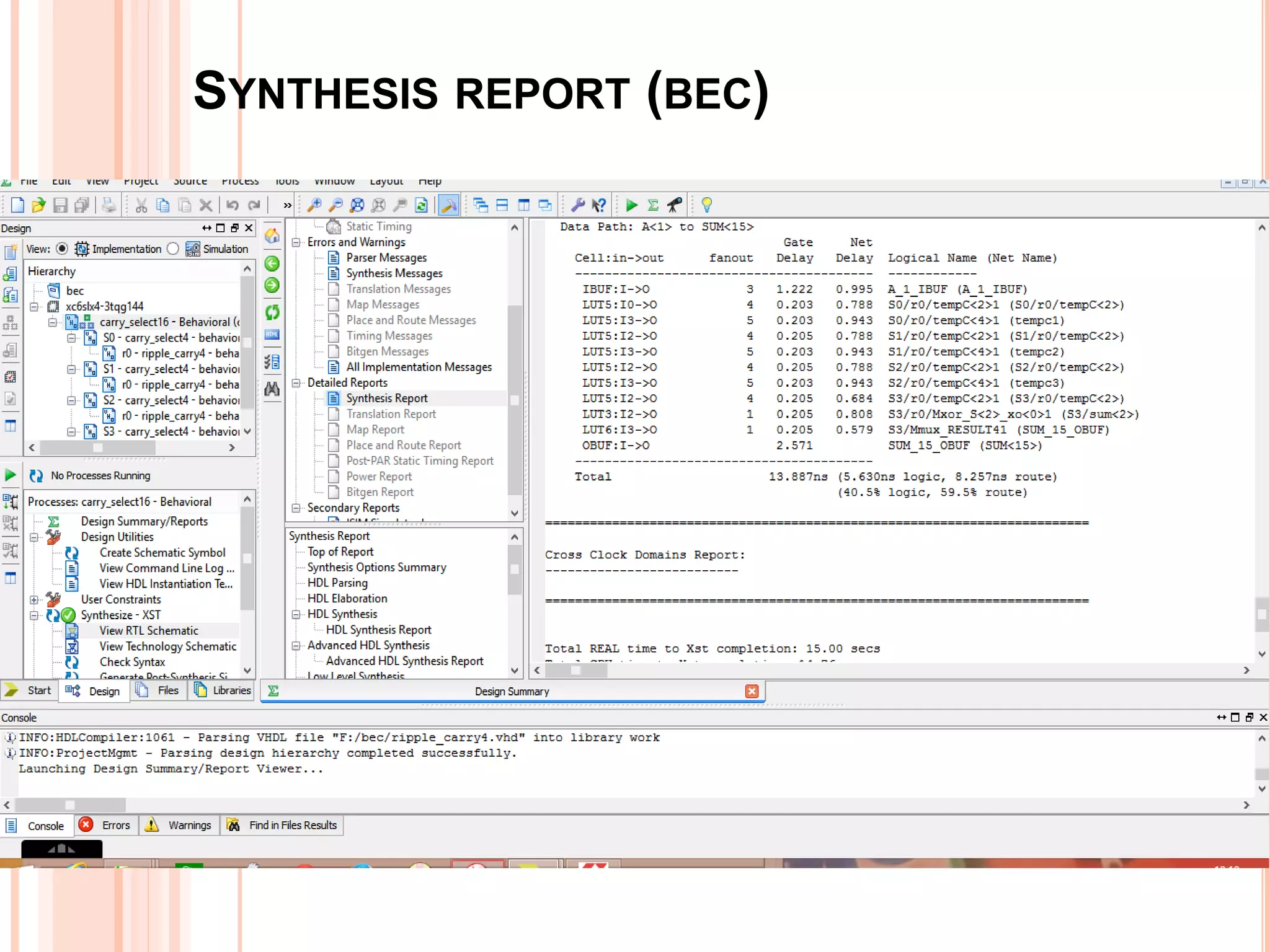1270x952 pixels.
Task: Click the Undo arrow icon
Action: (233, 205)
